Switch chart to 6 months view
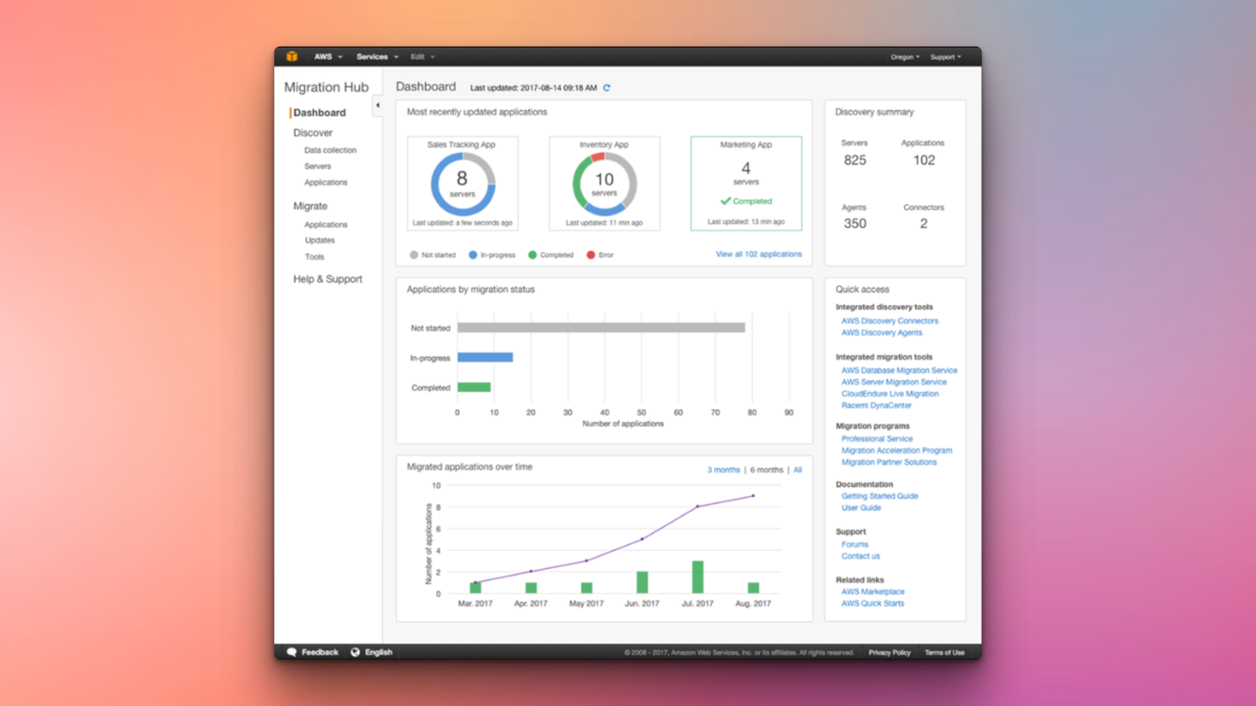Screen dimensions: 1256x706 coord(765,469)
